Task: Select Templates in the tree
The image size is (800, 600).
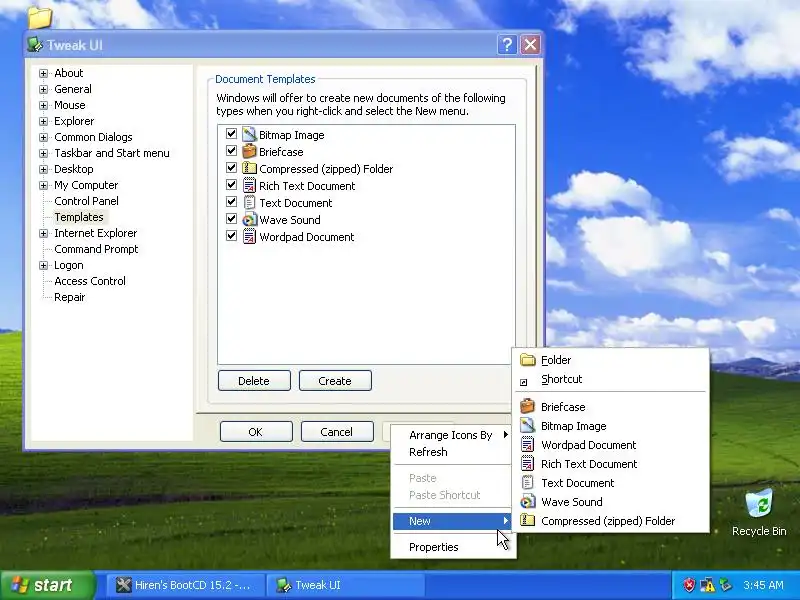Action: click(79, 217)
